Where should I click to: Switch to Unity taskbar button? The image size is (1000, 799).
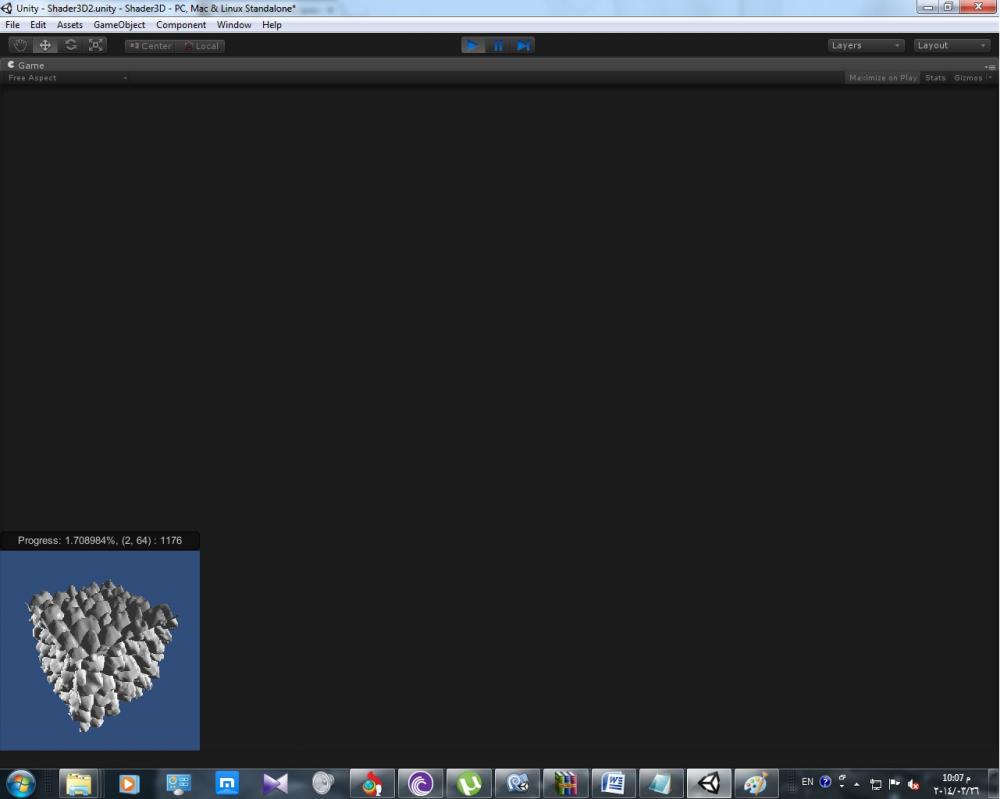click(709, 783)
